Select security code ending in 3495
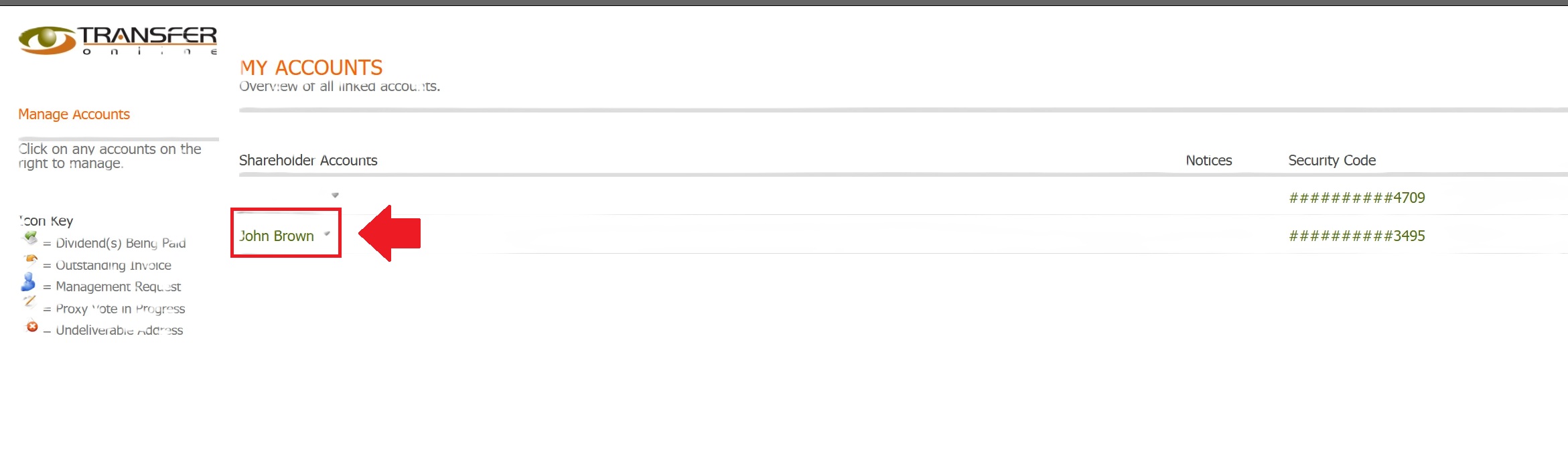Screen dimensions: 1568x466 click(x=1356, y=236)
